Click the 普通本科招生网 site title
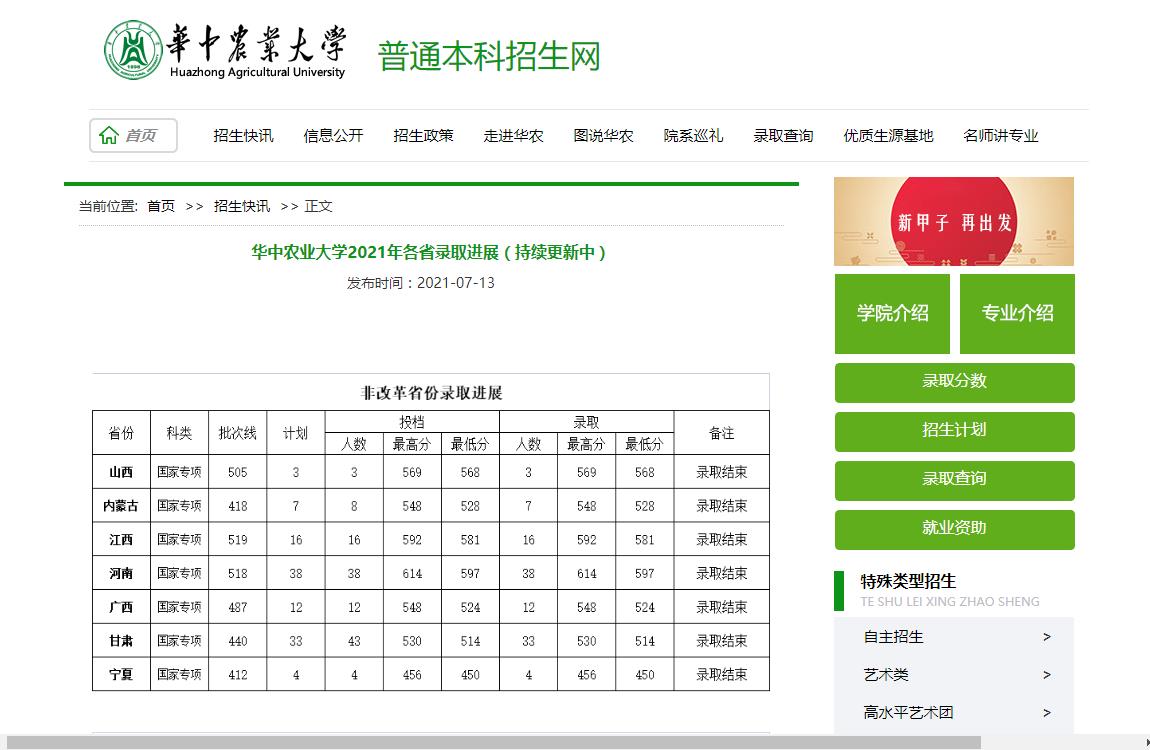1150x750 pixels. (489, 56)
